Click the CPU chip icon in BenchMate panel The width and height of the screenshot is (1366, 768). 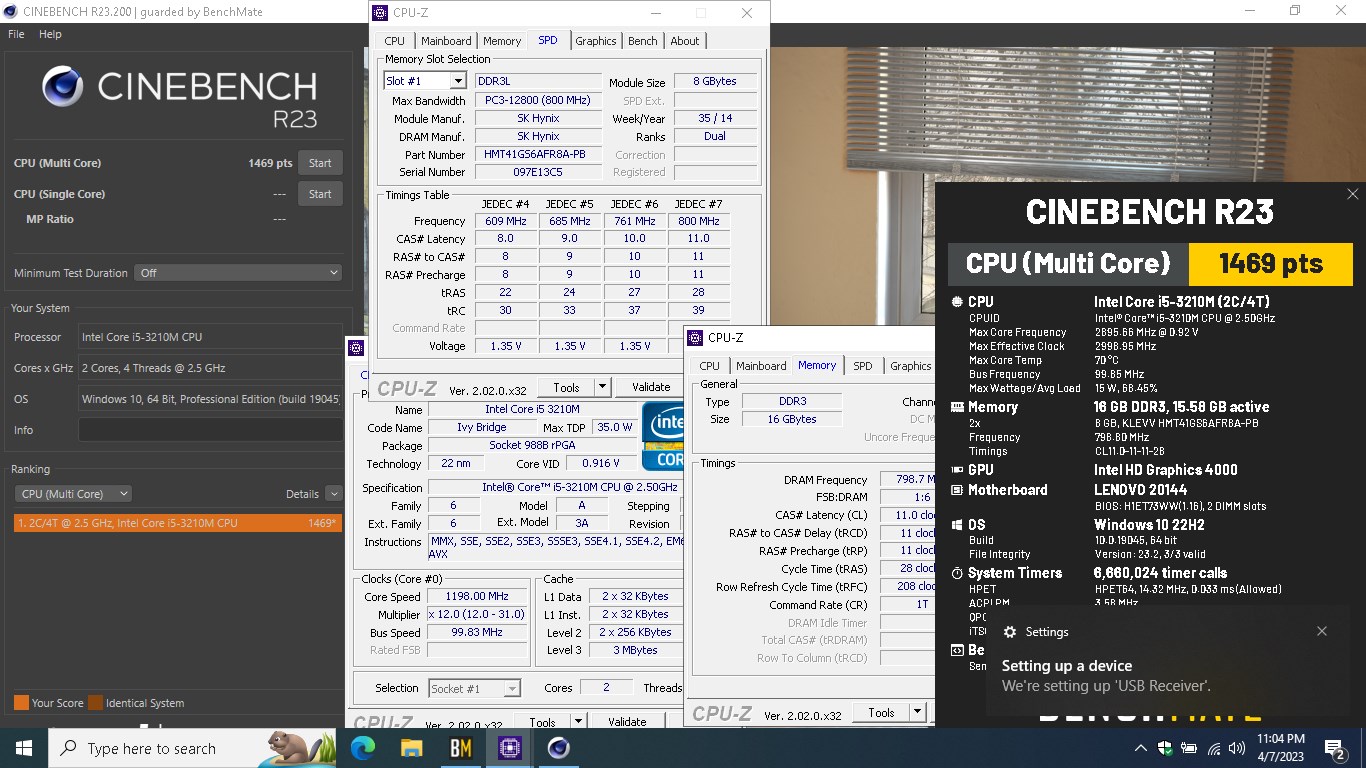pos(957,301)
